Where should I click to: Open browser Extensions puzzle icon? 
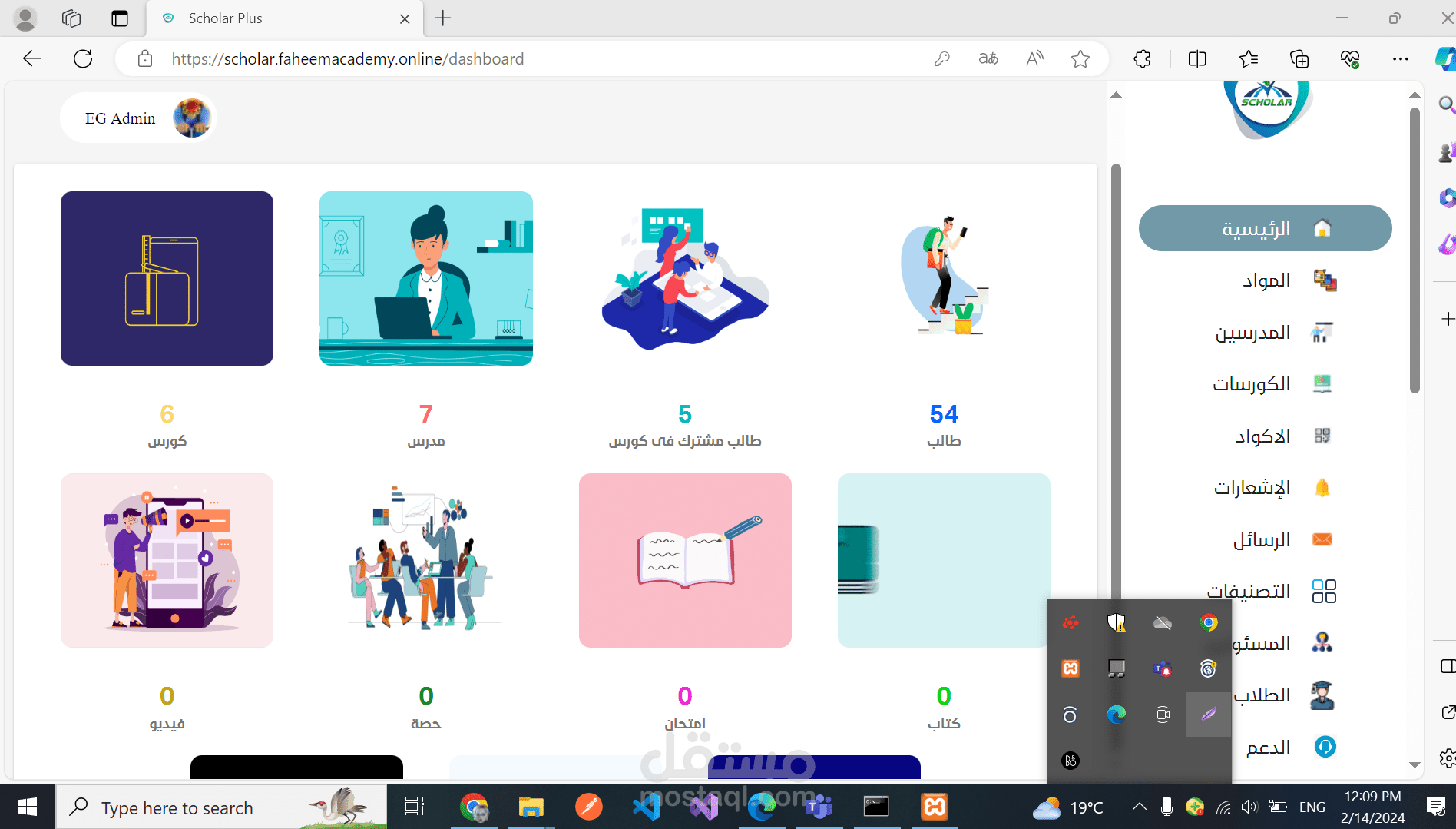[1142, 58]
